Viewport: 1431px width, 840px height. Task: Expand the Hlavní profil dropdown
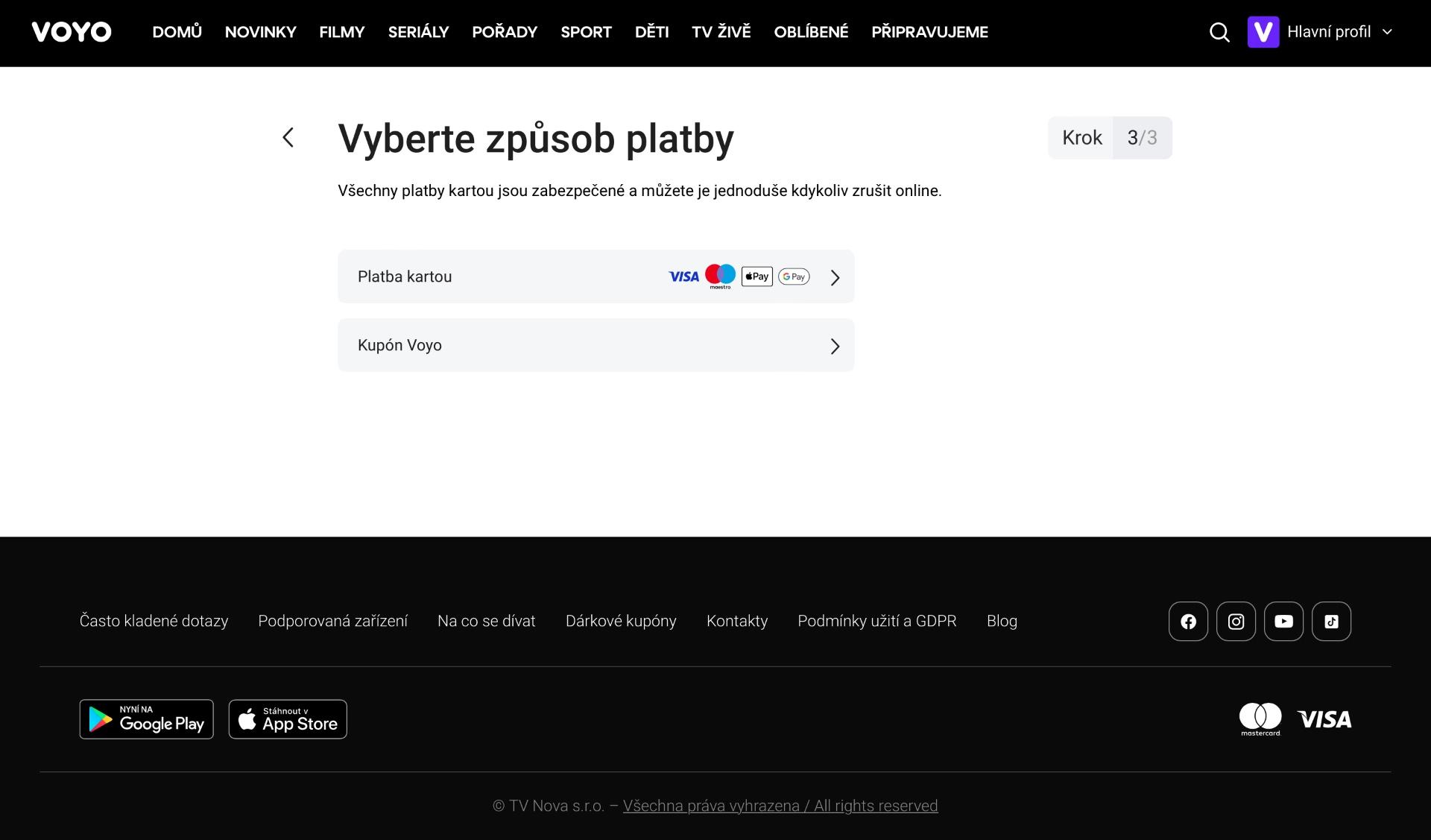pos(1339,32)
